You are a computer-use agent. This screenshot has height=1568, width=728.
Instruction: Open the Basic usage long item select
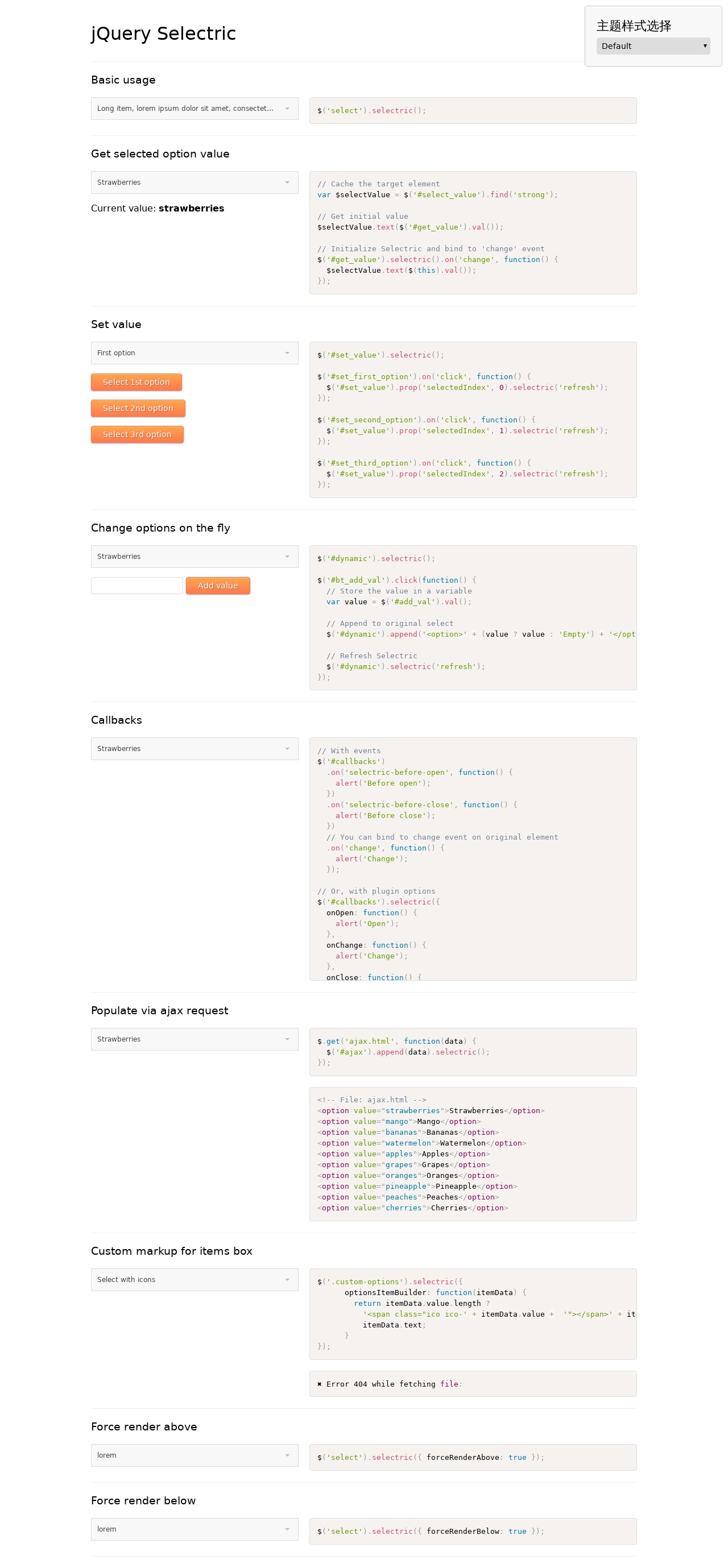(194, 109)
